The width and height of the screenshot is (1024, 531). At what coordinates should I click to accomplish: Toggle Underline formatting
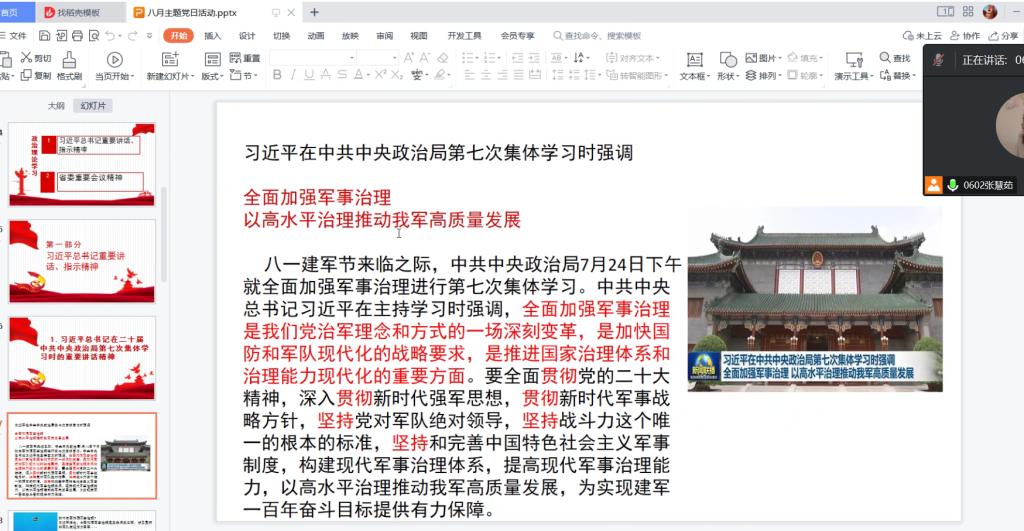point(311,75)
